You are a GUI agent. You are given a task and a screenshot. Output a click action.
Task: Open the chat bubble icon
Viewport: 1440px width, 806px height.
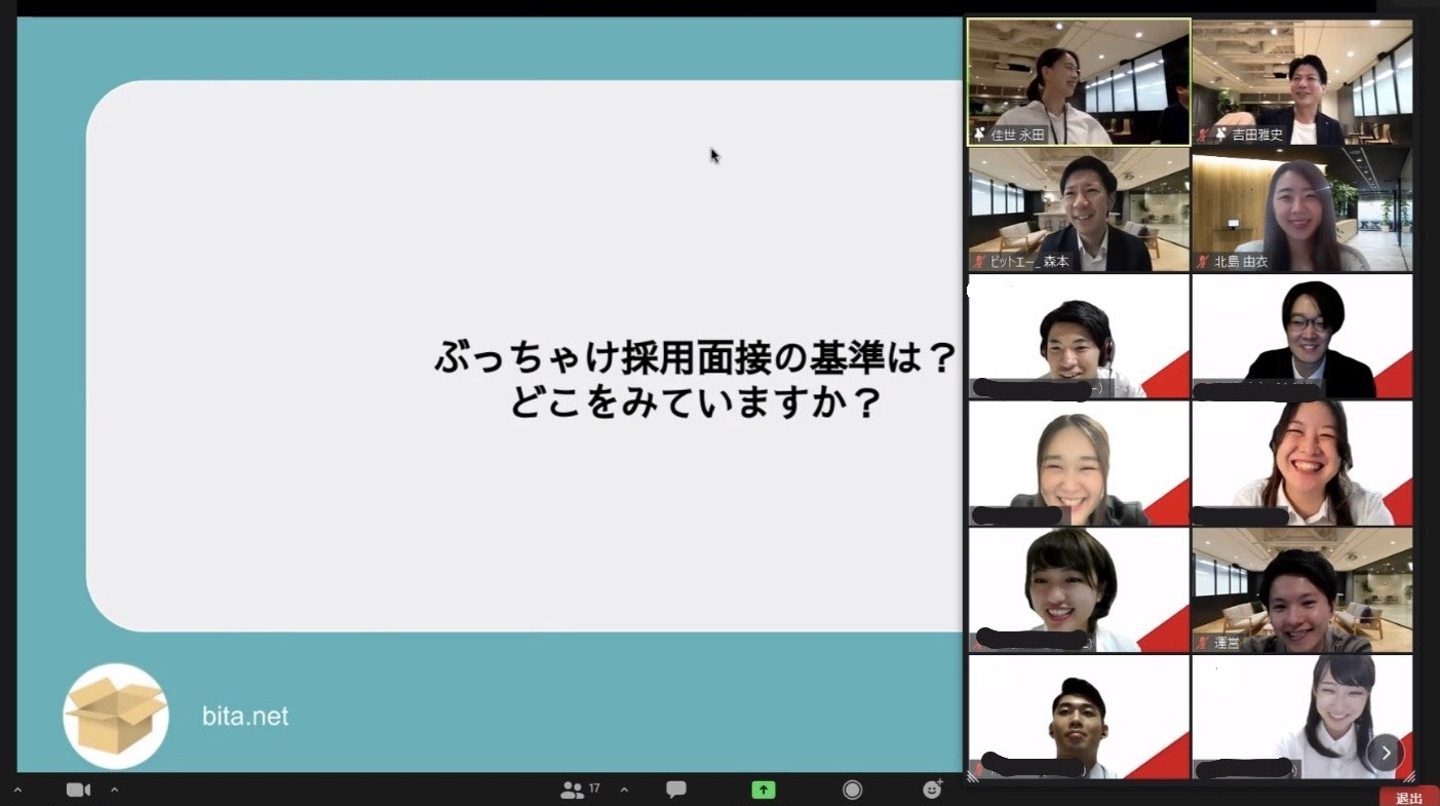(676, 789)
